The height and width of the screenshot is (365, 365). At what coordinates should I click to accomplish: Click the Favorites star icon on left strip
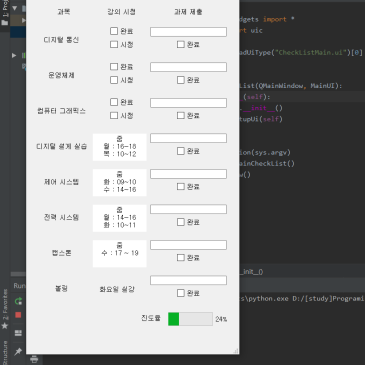point(5,326)
